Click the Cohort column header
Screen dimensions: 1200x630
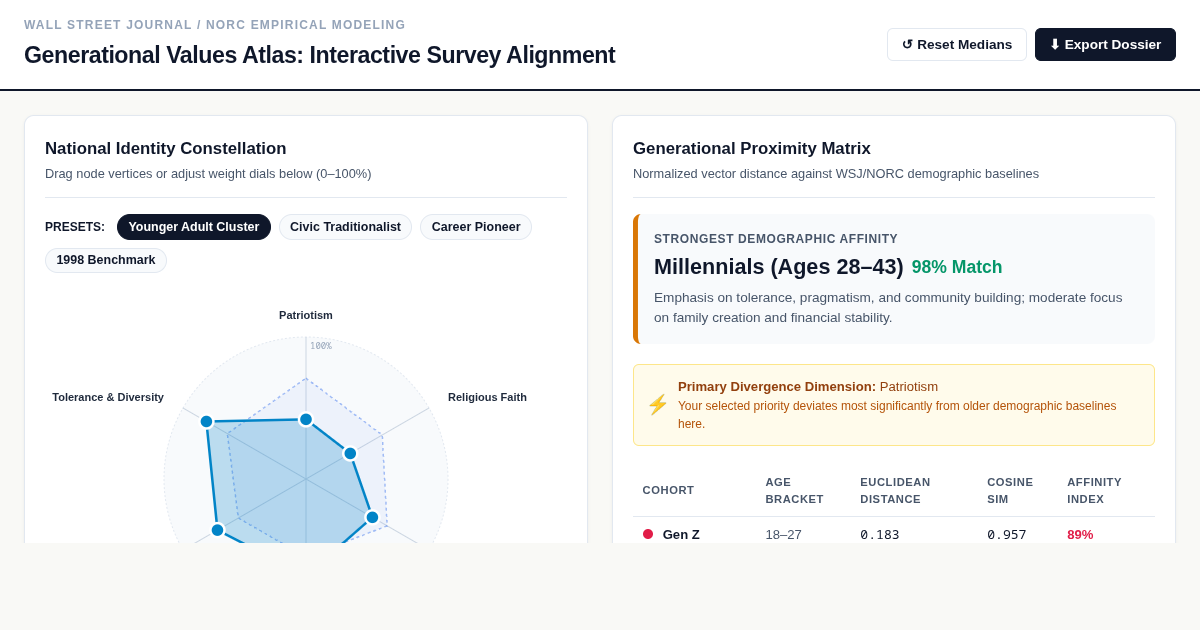668,490
